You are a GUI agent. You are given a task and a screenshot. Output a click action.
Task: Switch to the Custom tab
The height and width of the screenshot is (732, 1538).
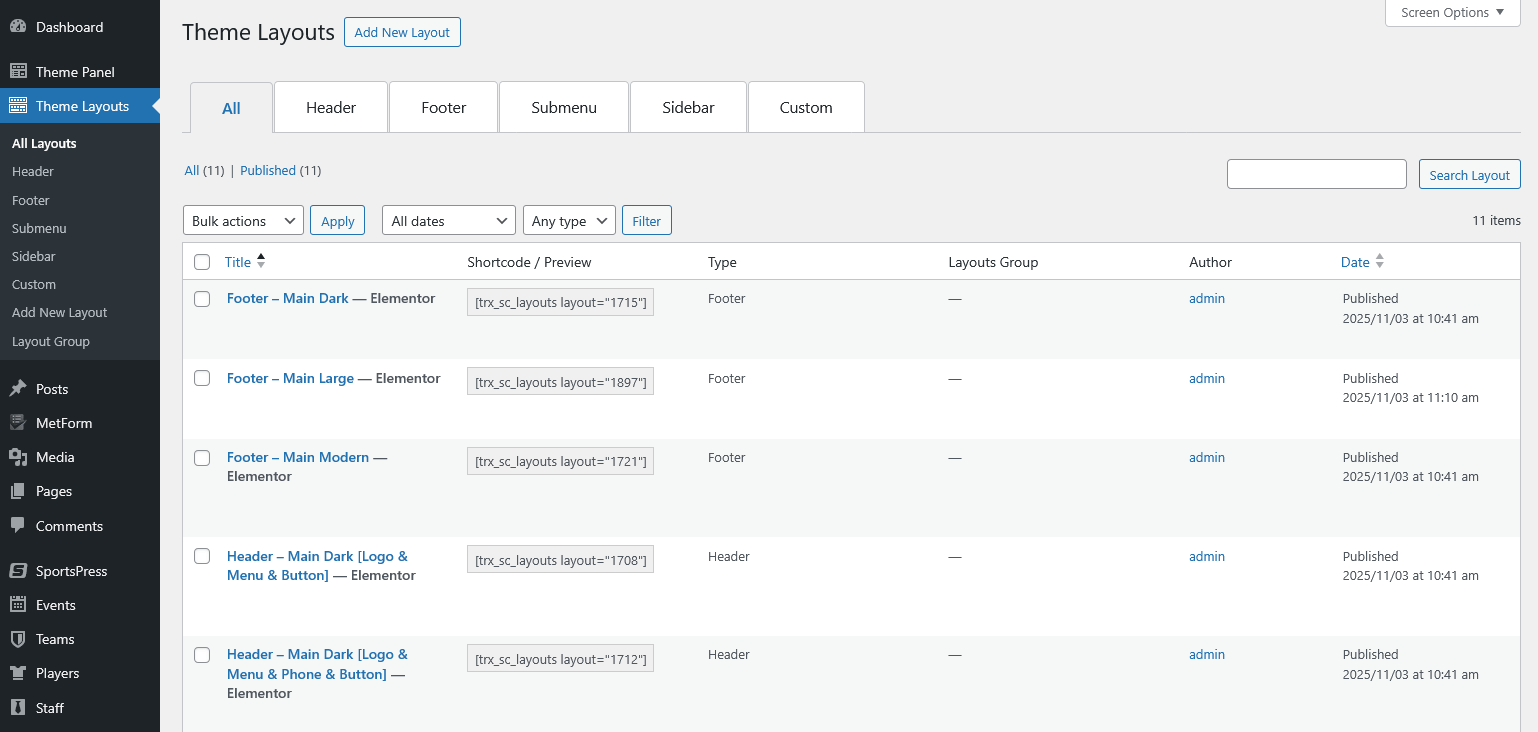(x=806, y=108)
